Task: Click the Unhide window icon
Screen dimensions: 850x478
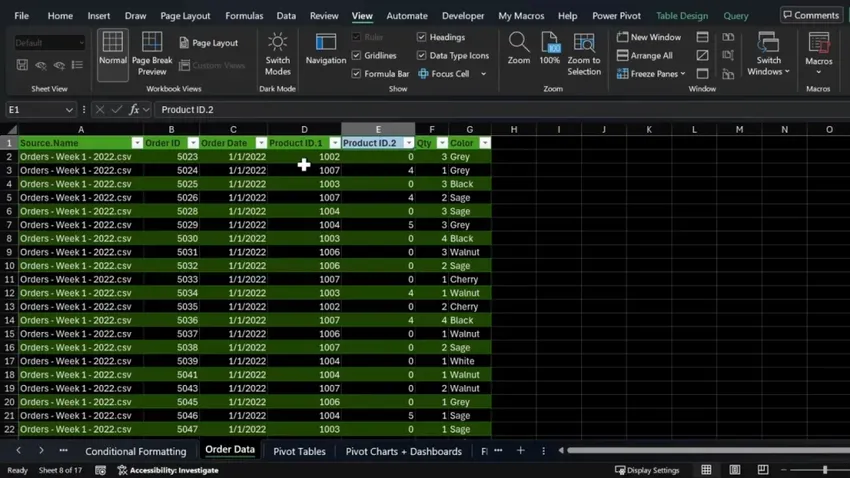Action: (x=703, y=74)
